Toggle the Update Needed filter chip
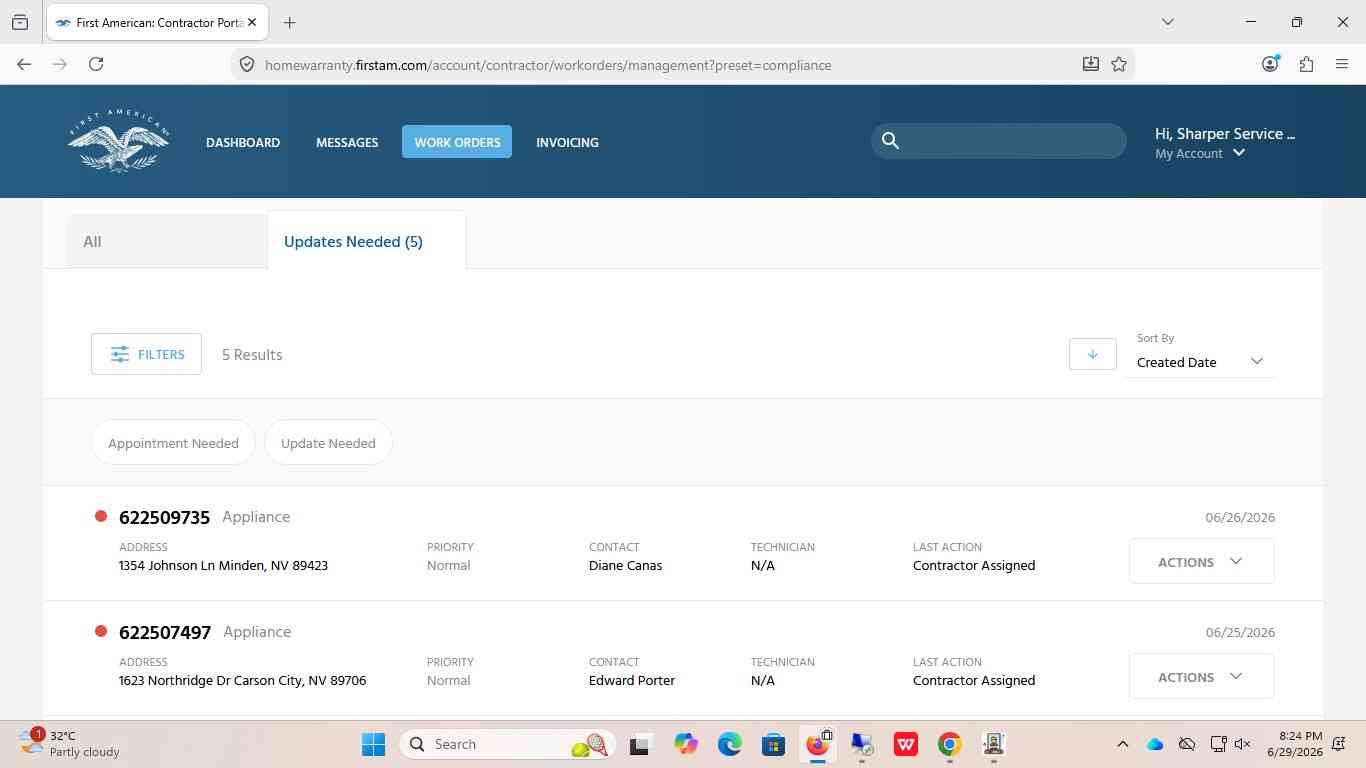The width and height of the screenshot is (1366, 768). point(328,443)
